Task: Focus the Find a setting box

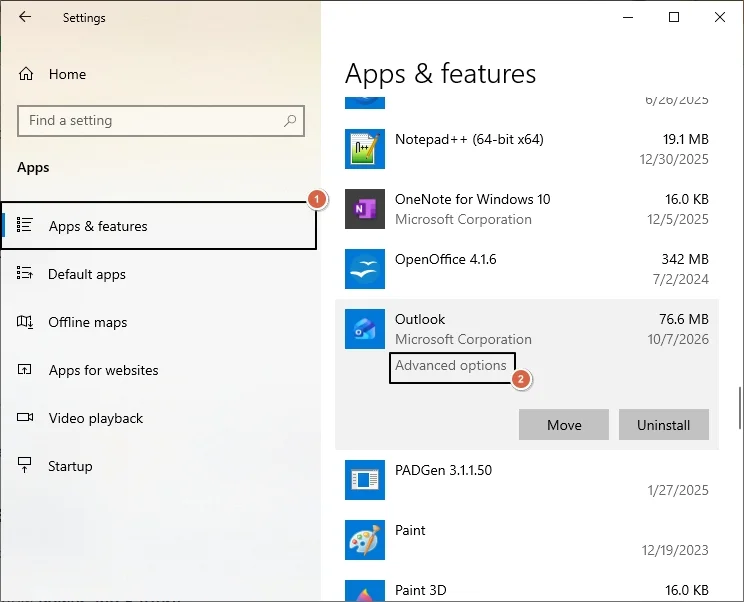Action: [x=161, y=121]
